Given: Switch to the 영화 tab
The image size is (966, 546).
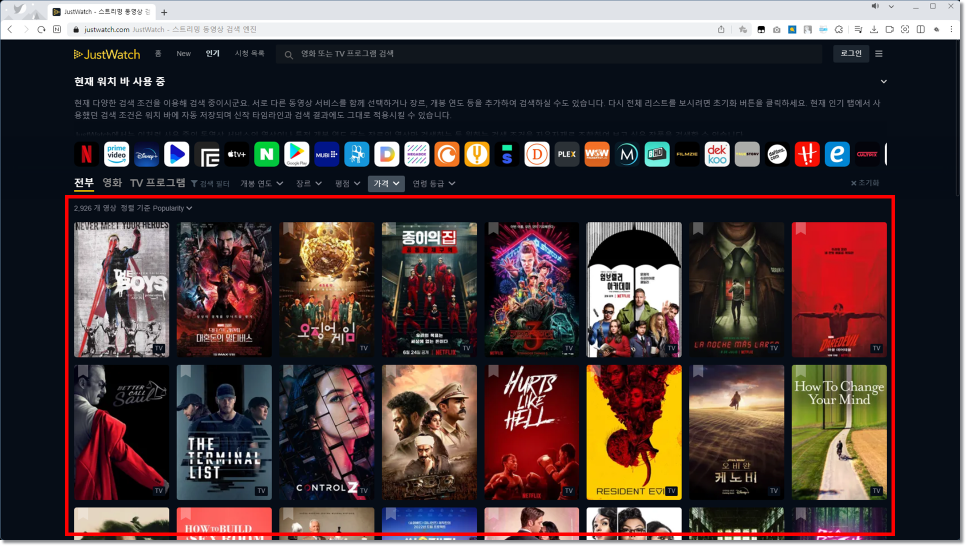Looking at the screenshot, I should [112, 183].
